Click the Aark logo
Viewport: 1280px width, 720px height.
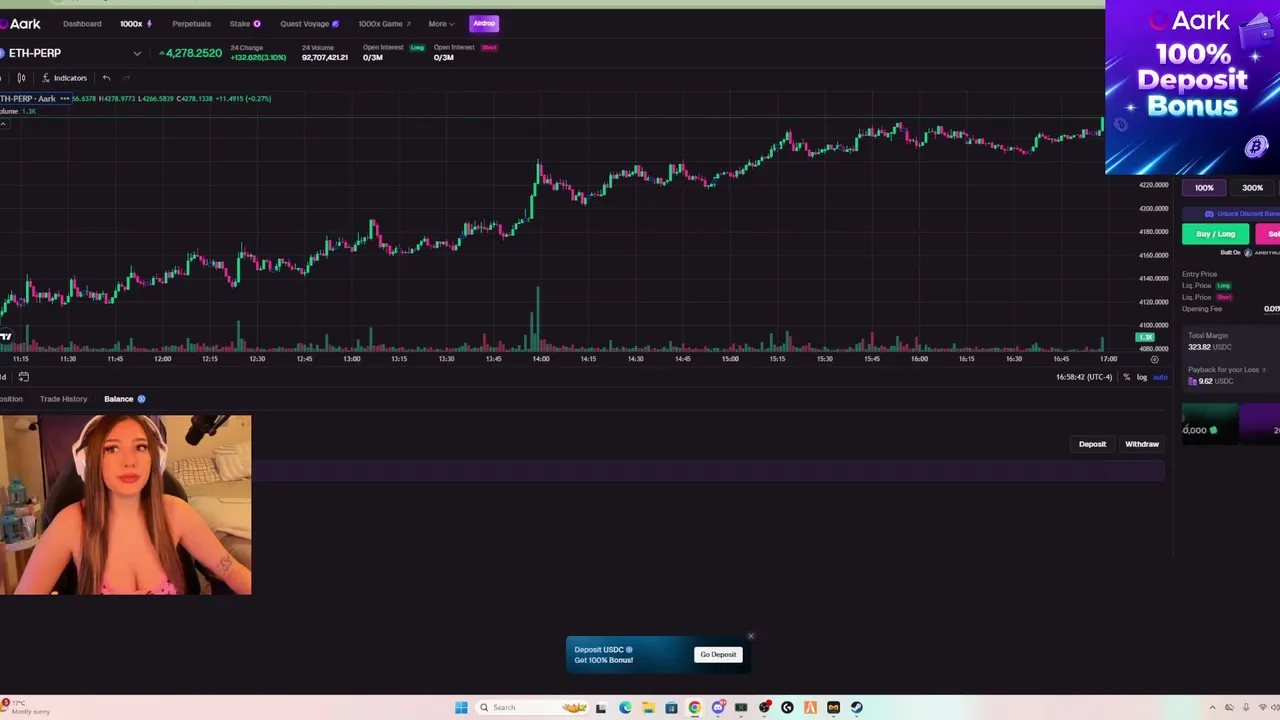(x=21, y=23)
